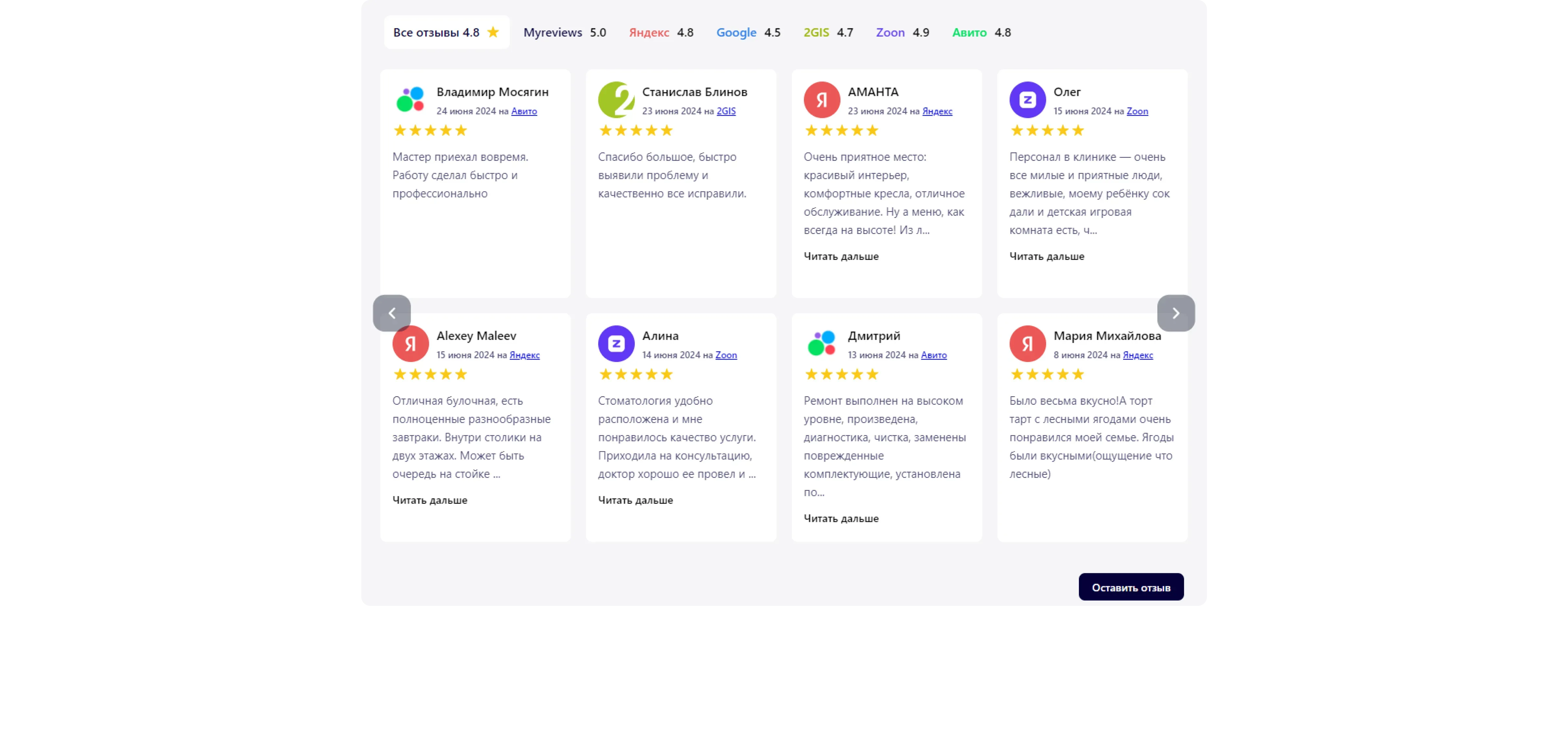
Task: Click star rating under Станислав Блинов
Action: pos(635,130)
